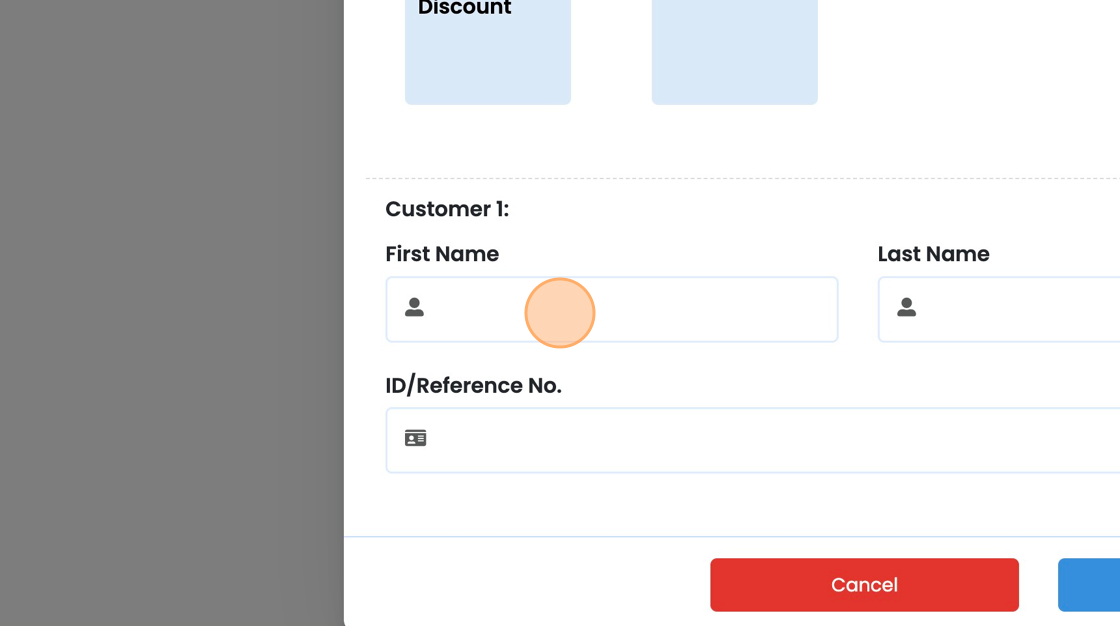Click the ID card icon in reference field
1120x626 pixels.
415,438
